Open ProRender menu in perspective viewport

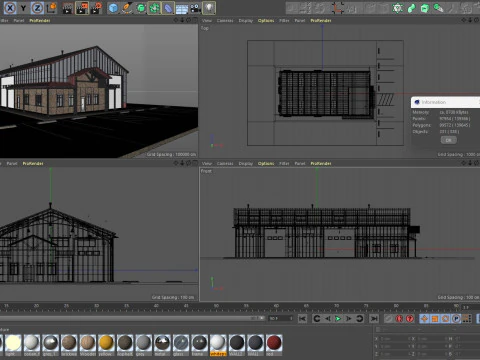[40, 21]
